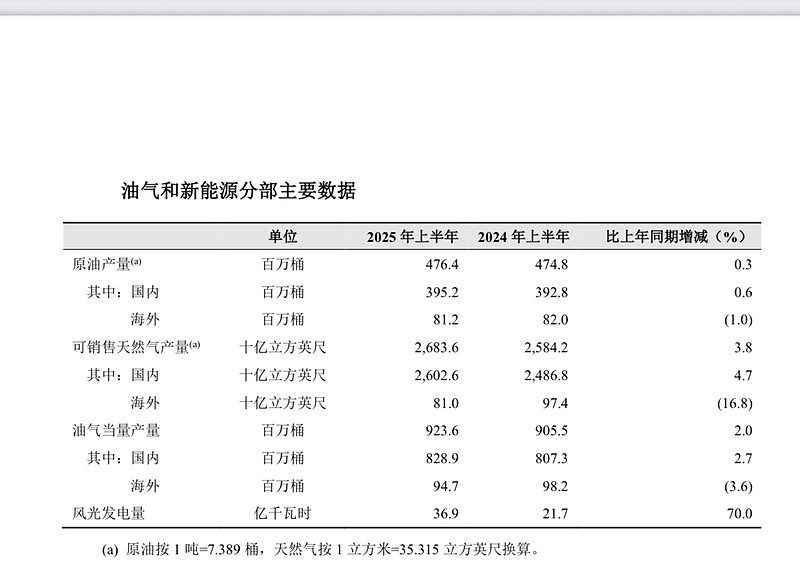Click the value 395.2

coord(442,292)
